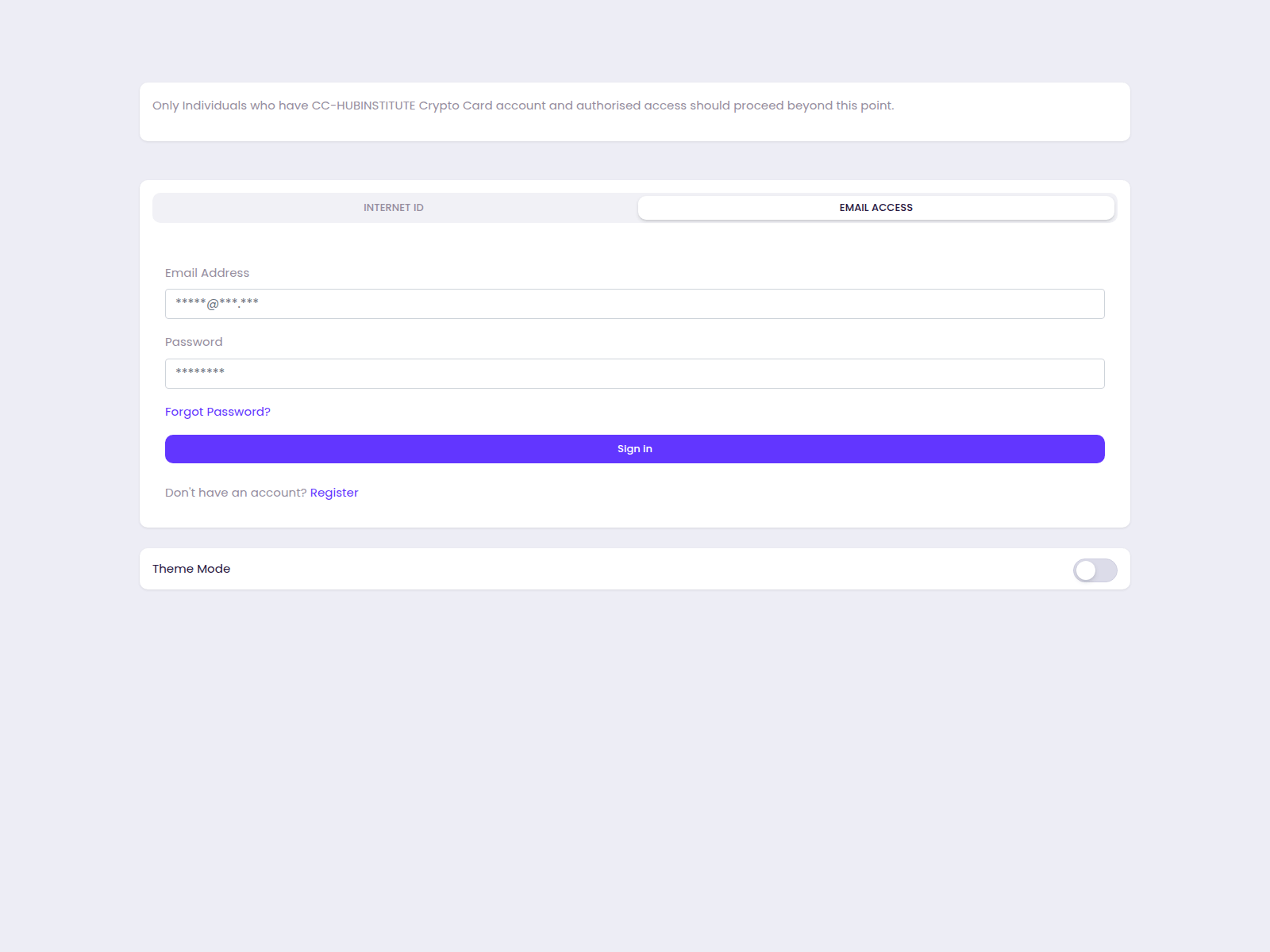Click the round knob of theme switch
The image size is (1270, 952).
1086,570
